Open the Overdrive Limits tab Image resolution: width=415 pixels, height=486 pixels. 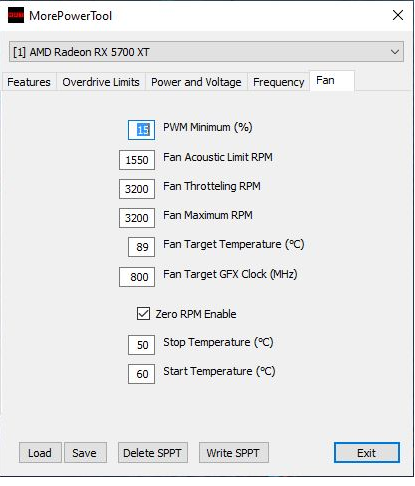click(101, 82)
